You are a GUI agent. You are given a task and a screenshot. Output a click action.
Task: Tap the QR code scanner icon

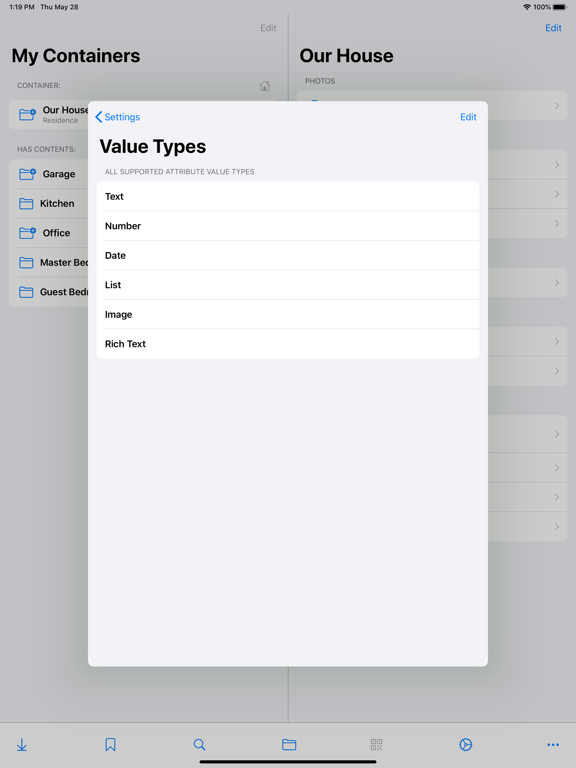pos(376,745)
